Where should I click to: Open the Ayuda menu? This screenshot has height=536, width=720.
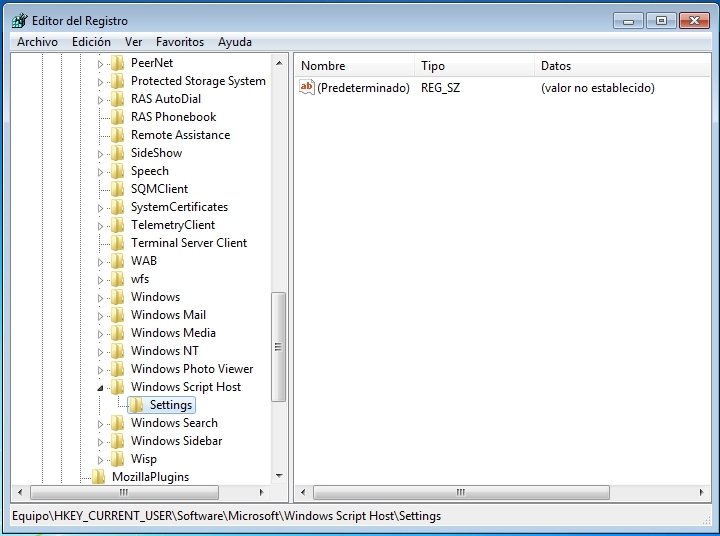point(235,42)
